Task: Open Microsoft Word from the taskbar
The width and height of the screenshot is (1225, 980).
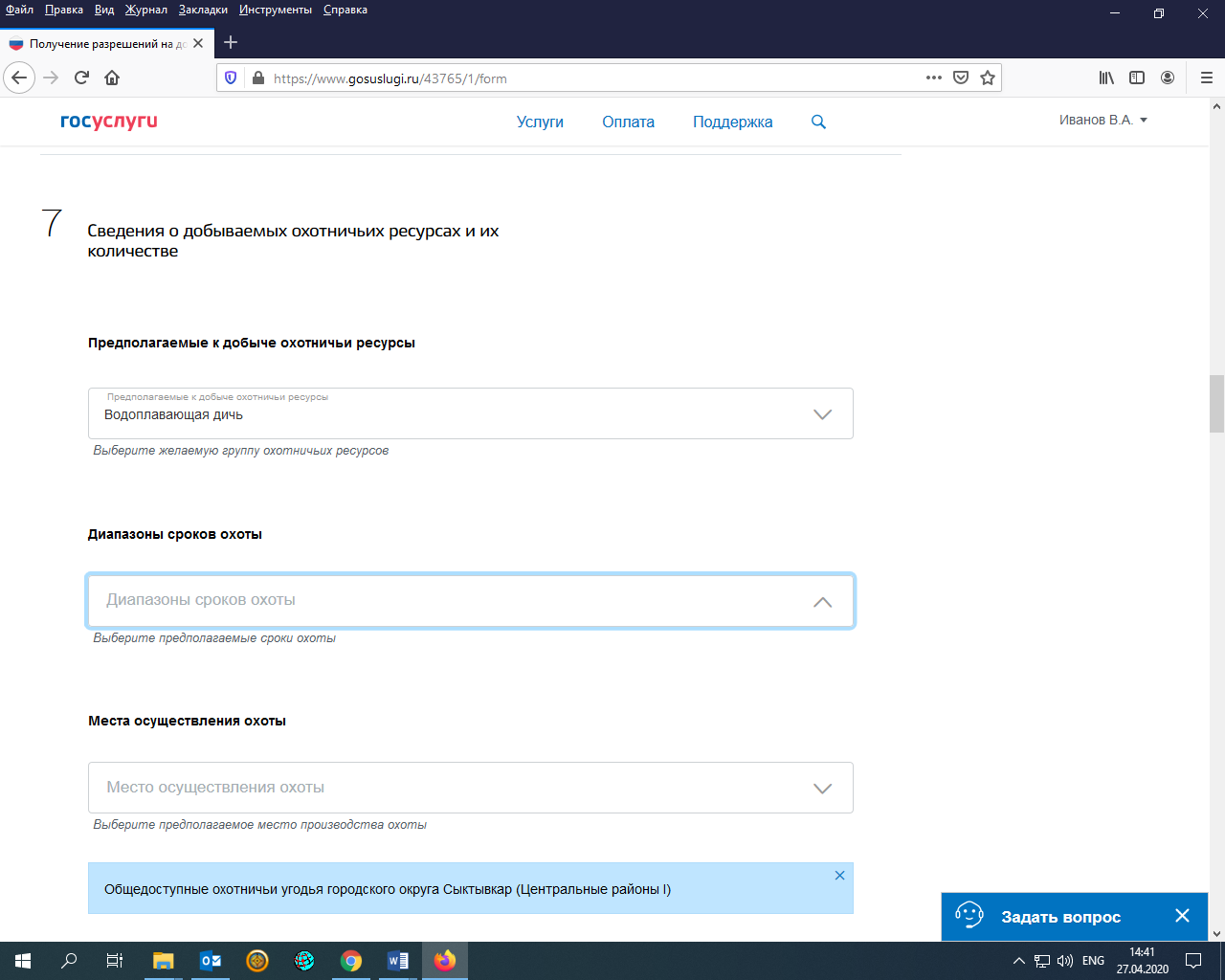Action: pos(398,961)
